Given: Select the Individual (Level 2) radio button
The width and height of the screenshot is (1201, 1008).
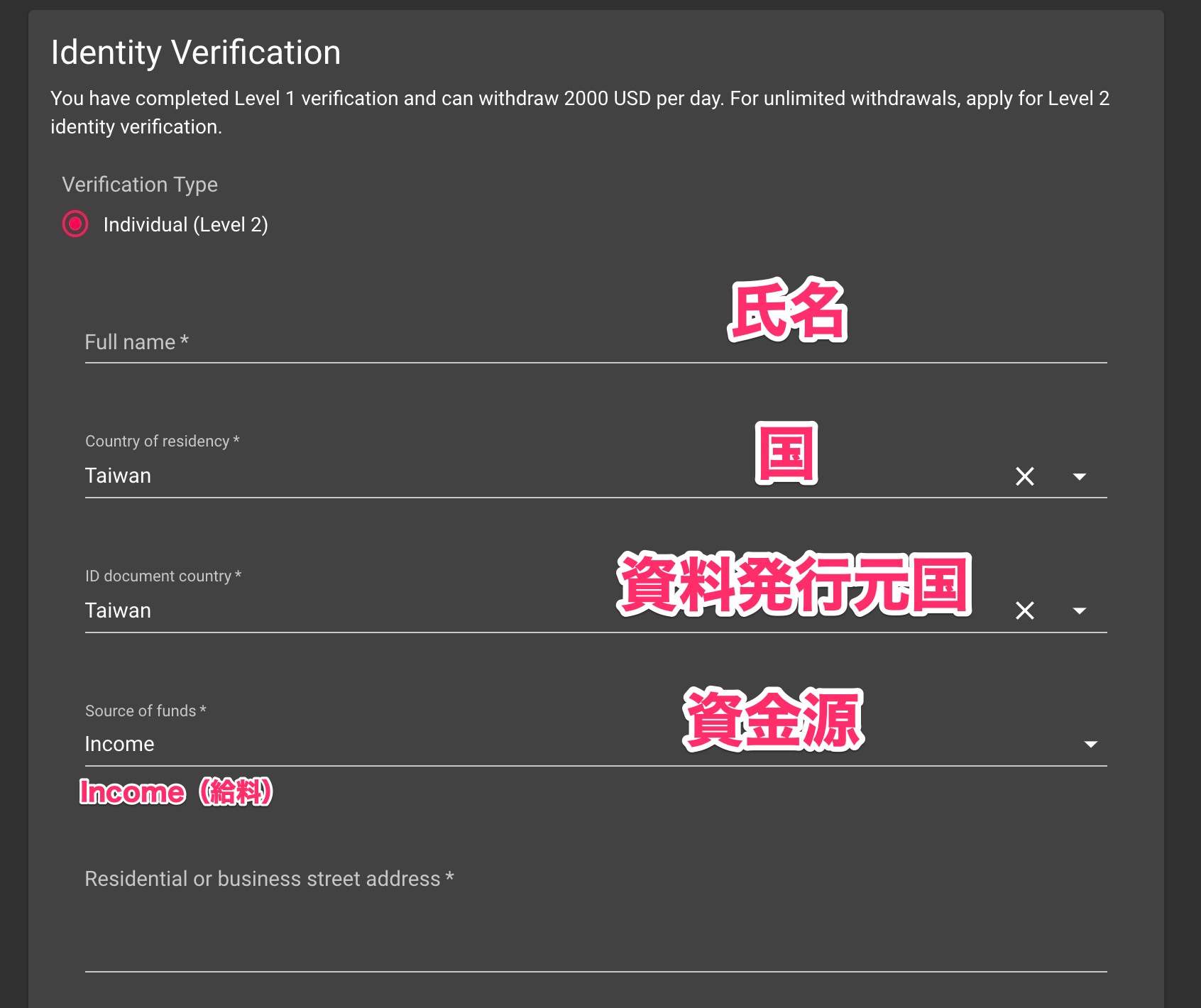Looking at the screenshot, I should tap(75, 224).
